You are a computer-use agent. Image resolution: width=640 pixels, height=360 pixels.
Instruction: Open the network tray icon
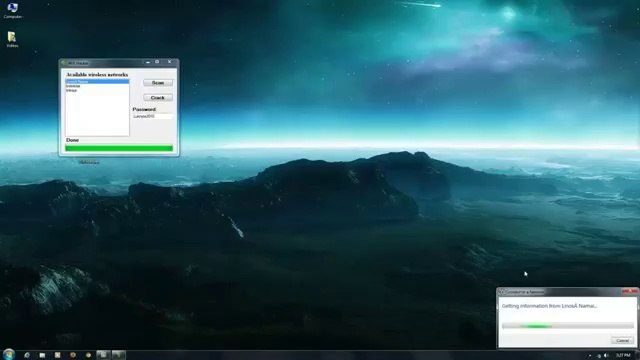[x=599, y=356]
